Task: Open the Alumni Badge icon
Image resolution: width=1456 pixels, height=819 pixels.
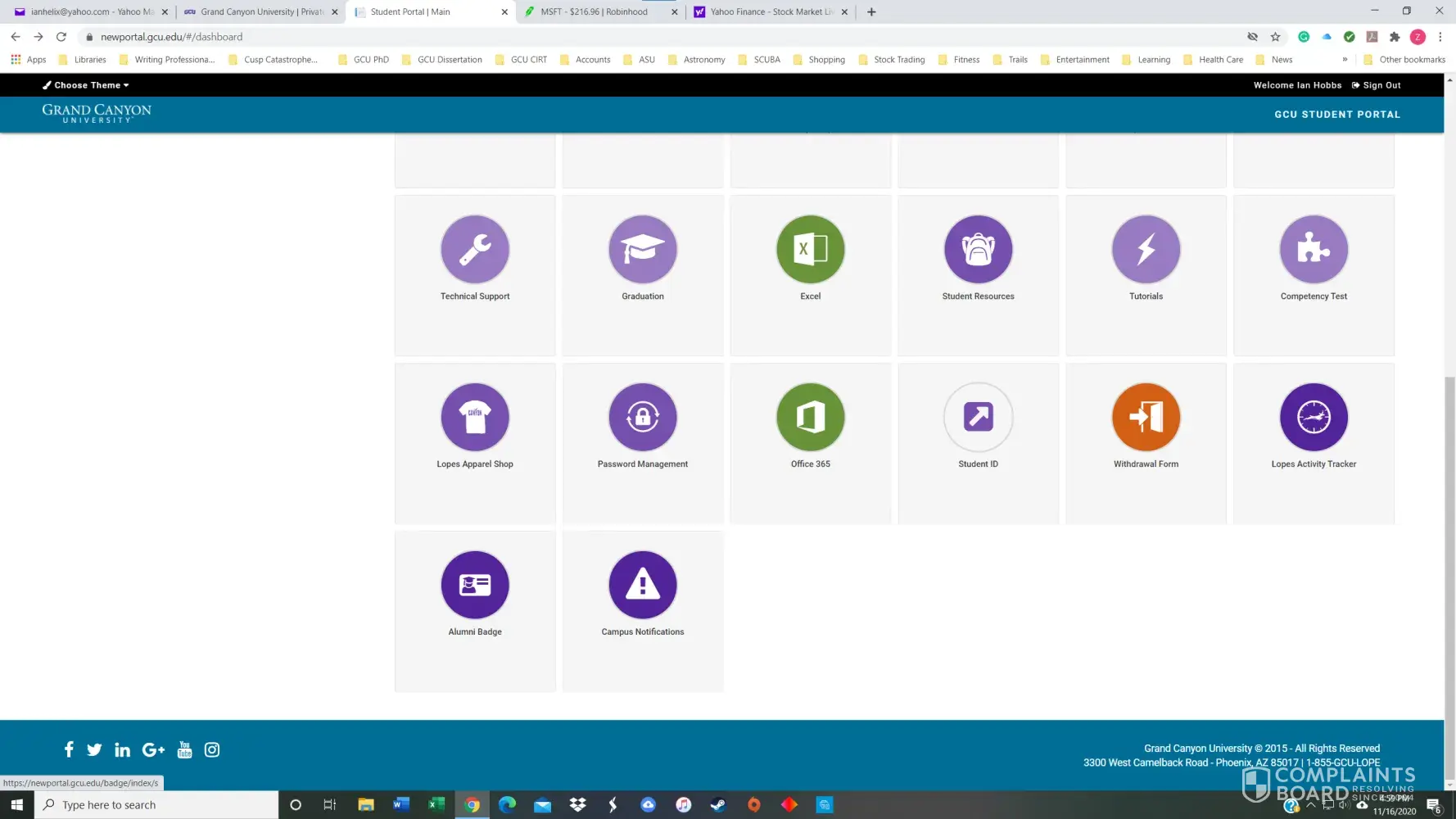Action: (x=475, y=585)
